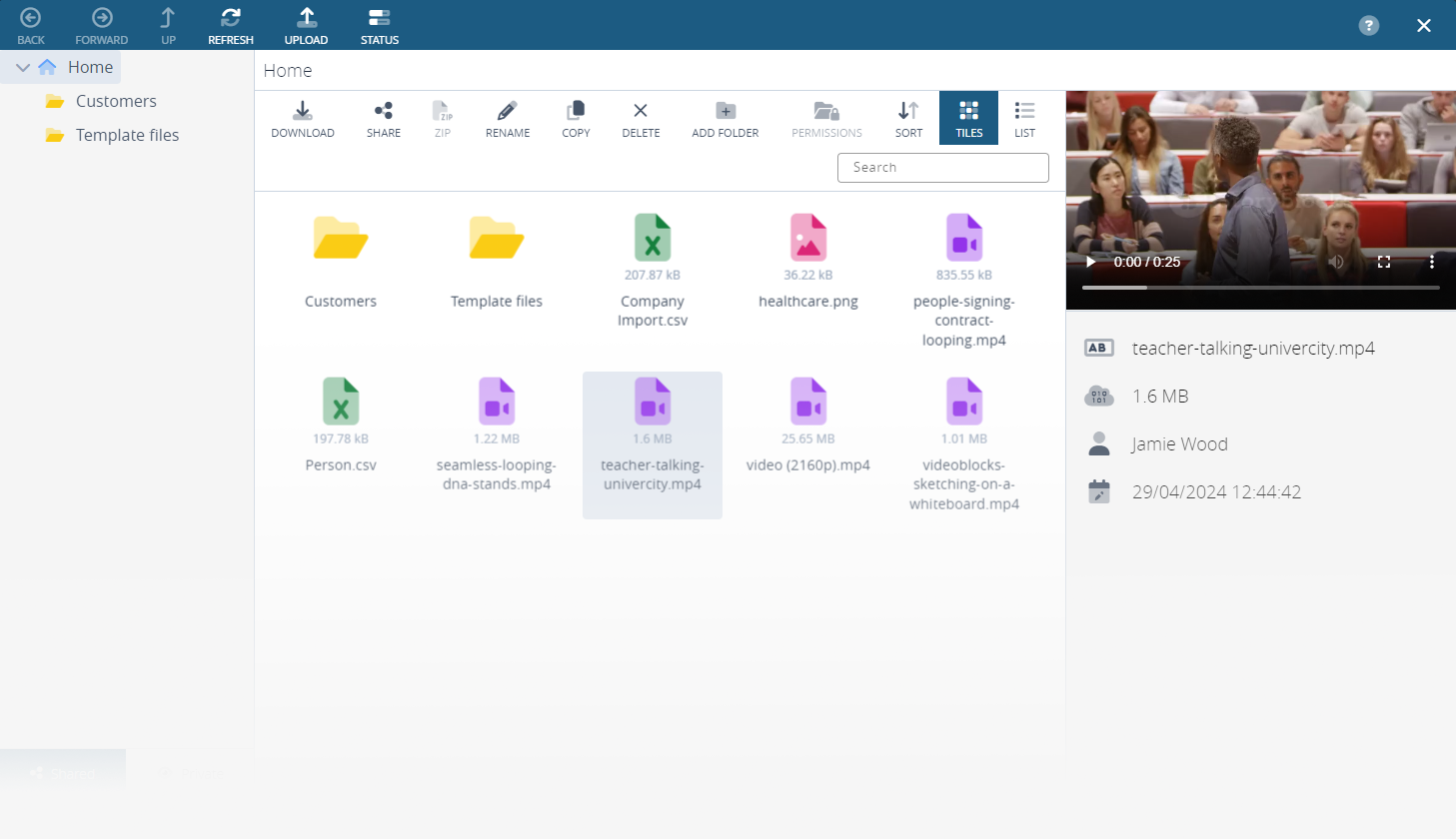Select Template files in sidebar tree
1456x839 pixels.
click(127, 135)
